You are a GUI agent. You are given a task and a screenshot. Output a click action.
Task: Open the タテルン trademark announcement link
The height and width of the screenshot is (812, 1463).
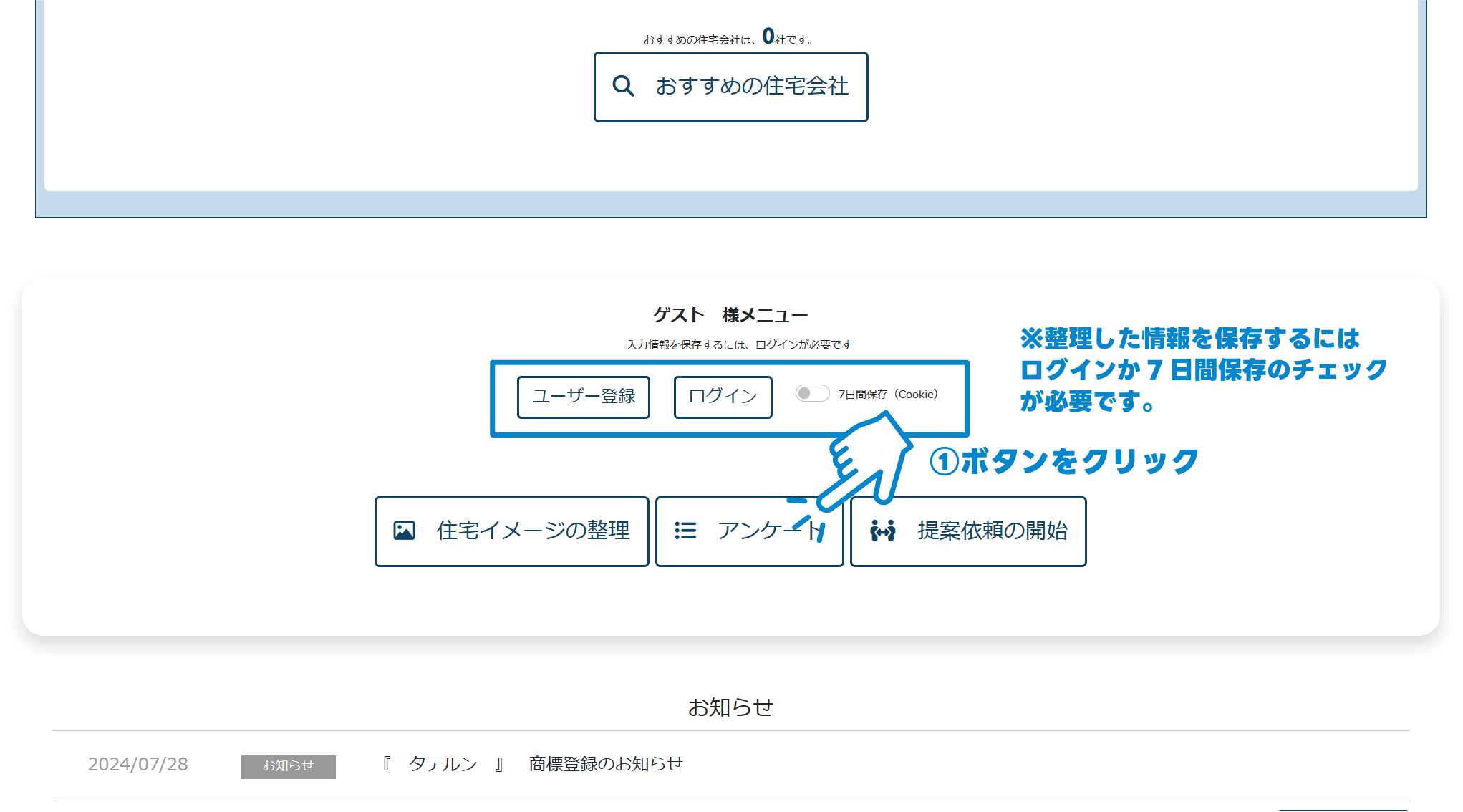[x=533, y=763]
